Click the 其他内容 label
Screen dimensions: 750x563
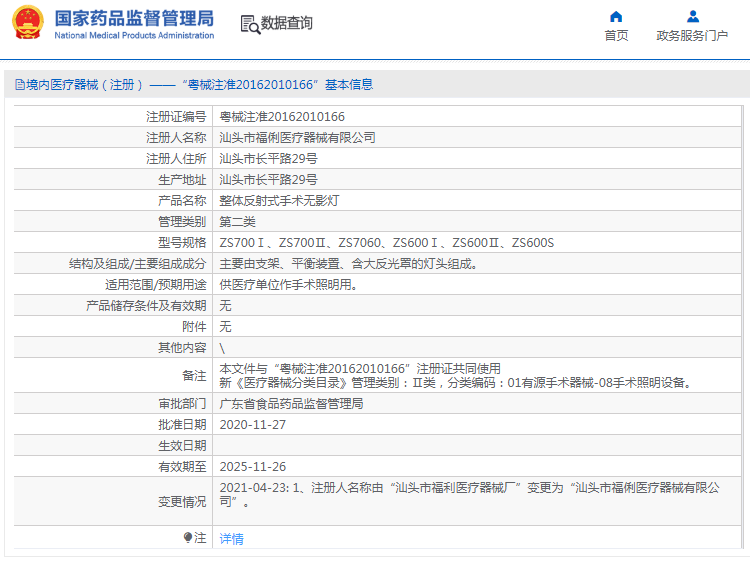point(182,348)
